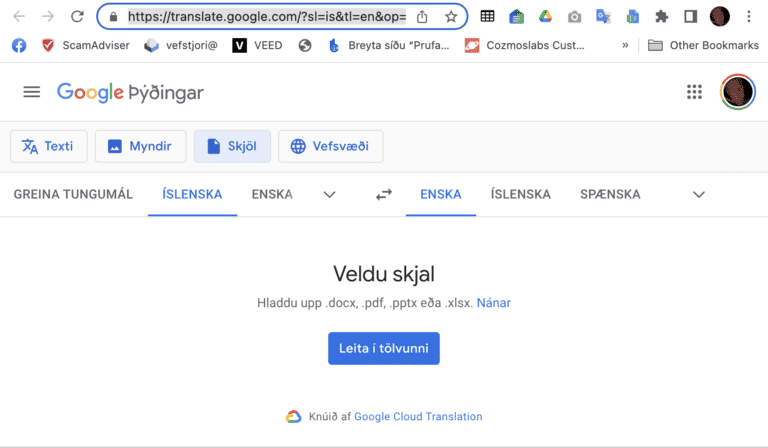Viewport: 768px width, 448px height.
Task: Click the share page icon in address bar
Action: [422, 17]
